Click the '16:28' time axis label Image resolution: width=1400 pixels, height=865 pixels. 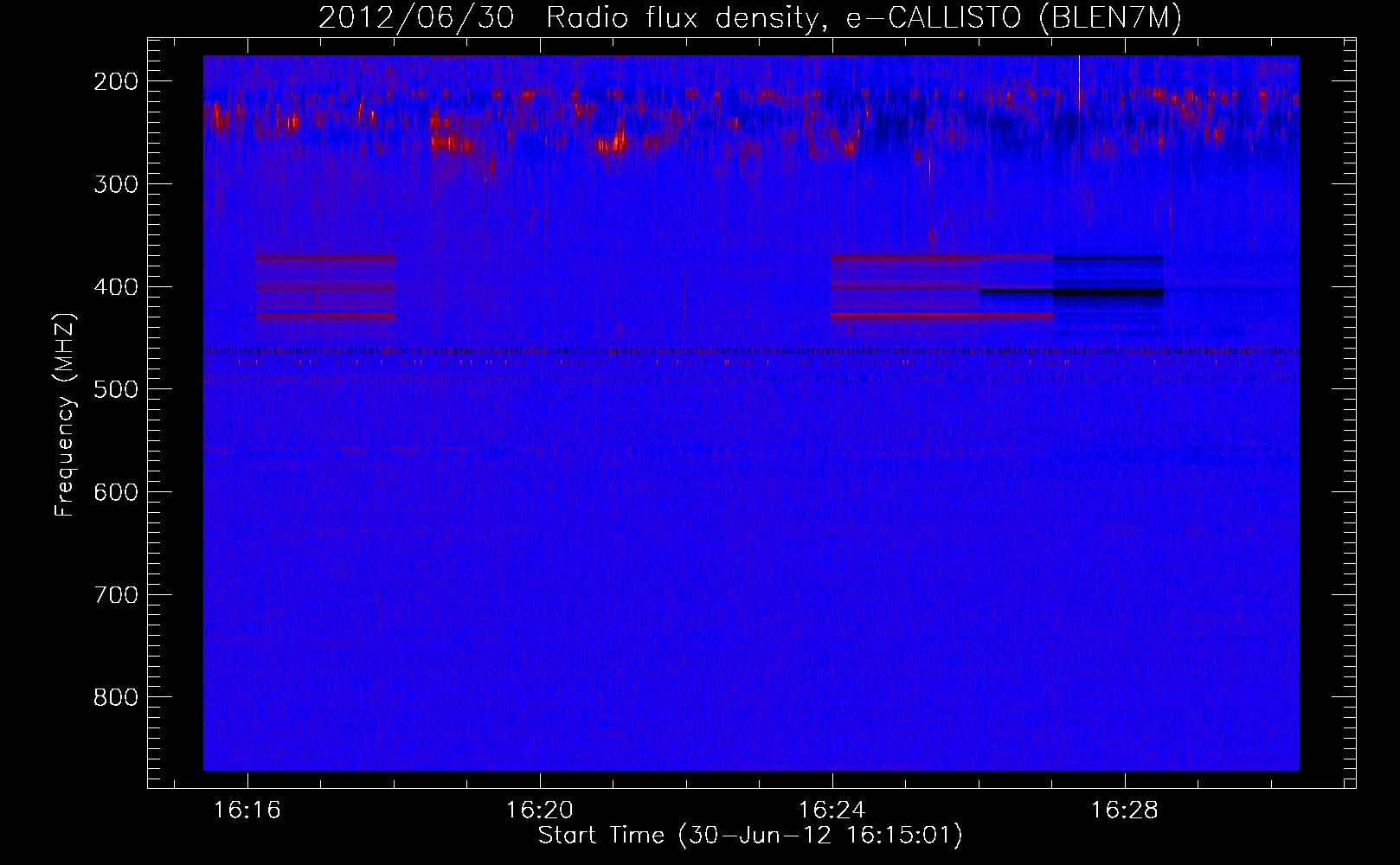click(1125, 811)
